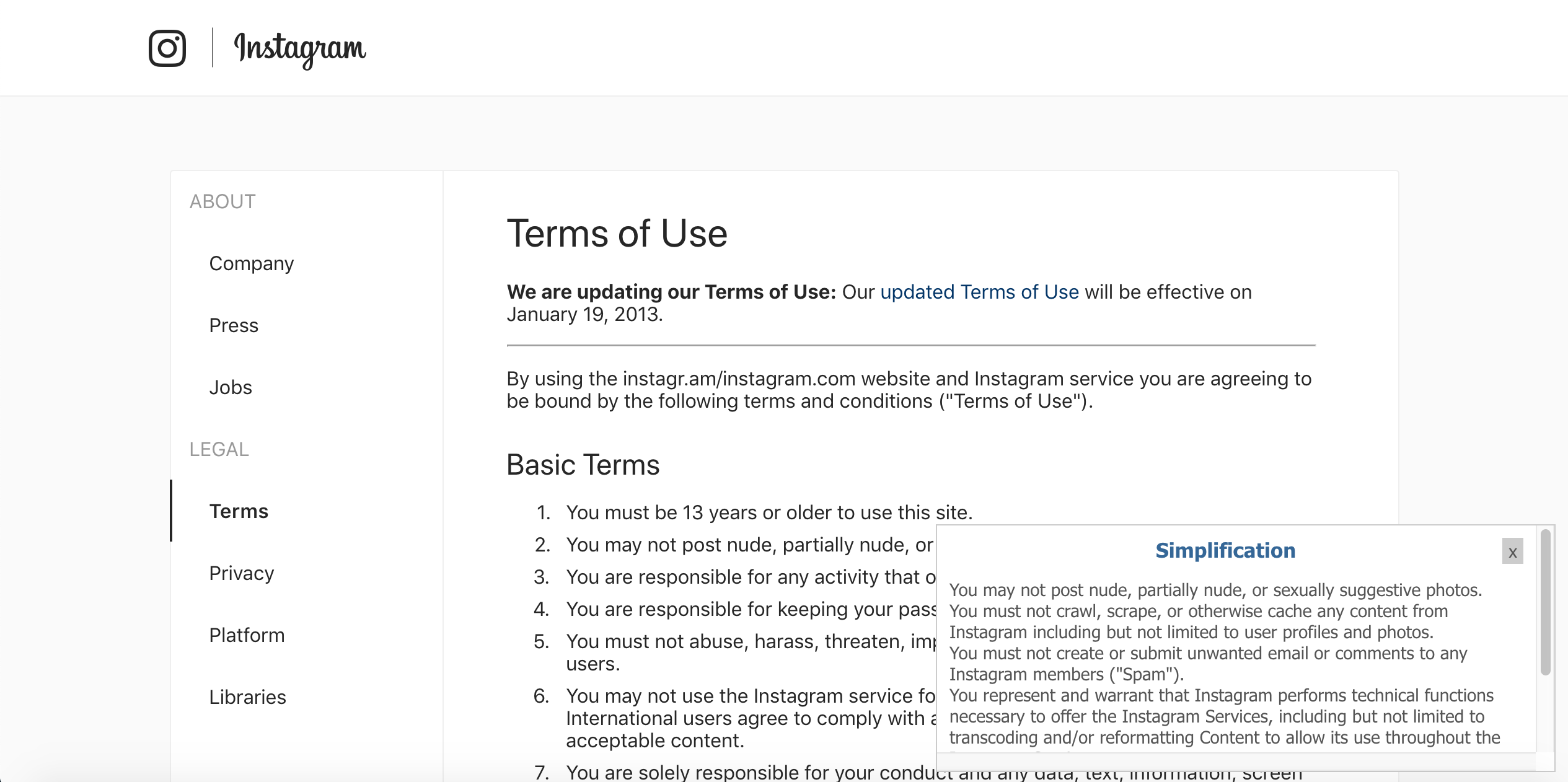Go to the Press sidebar page
This screenshot has width=1568, height=782.
coord(234,325)
